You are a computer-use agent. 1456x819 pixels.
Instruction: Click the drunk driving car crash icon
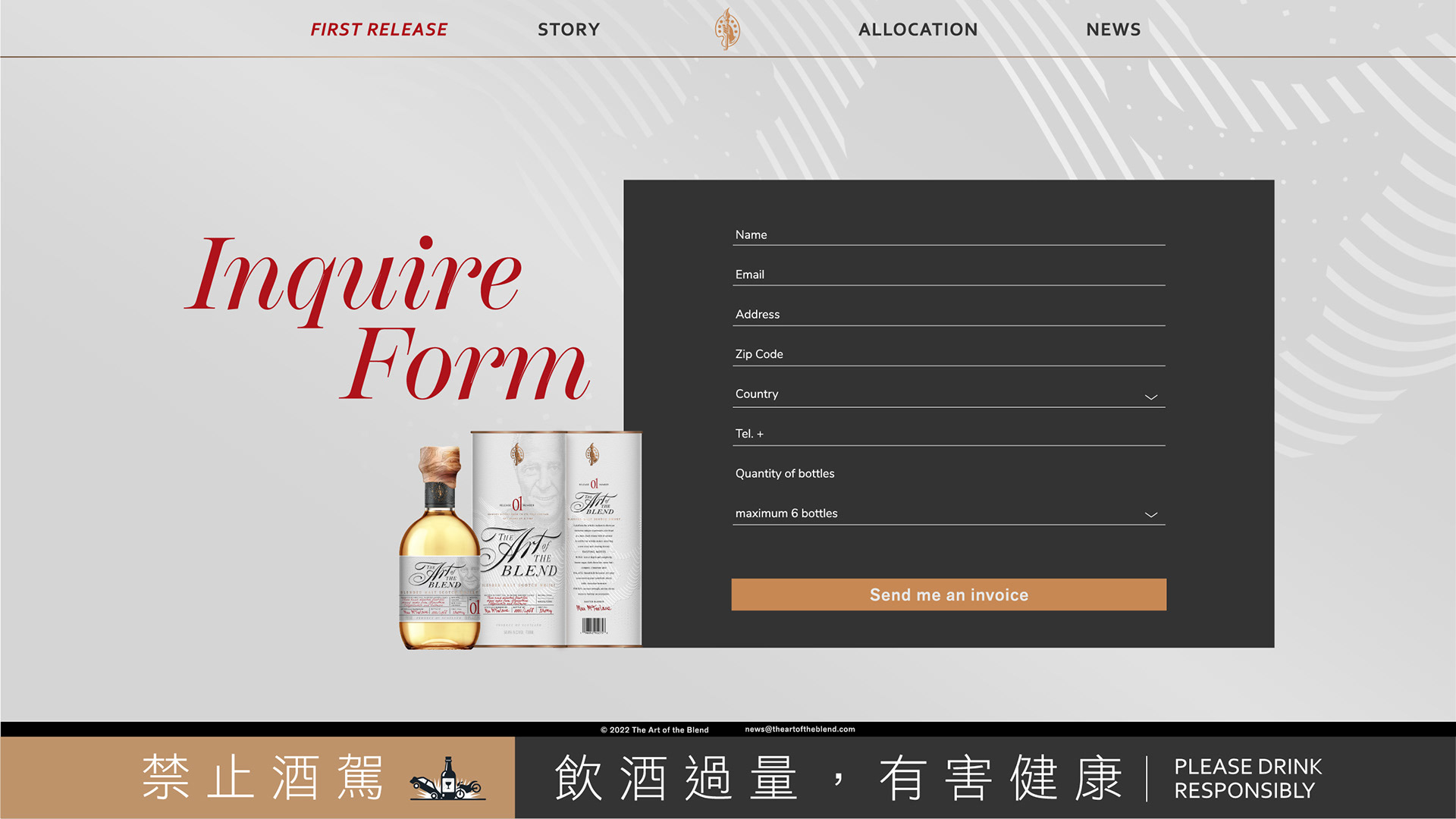point(447,779)
